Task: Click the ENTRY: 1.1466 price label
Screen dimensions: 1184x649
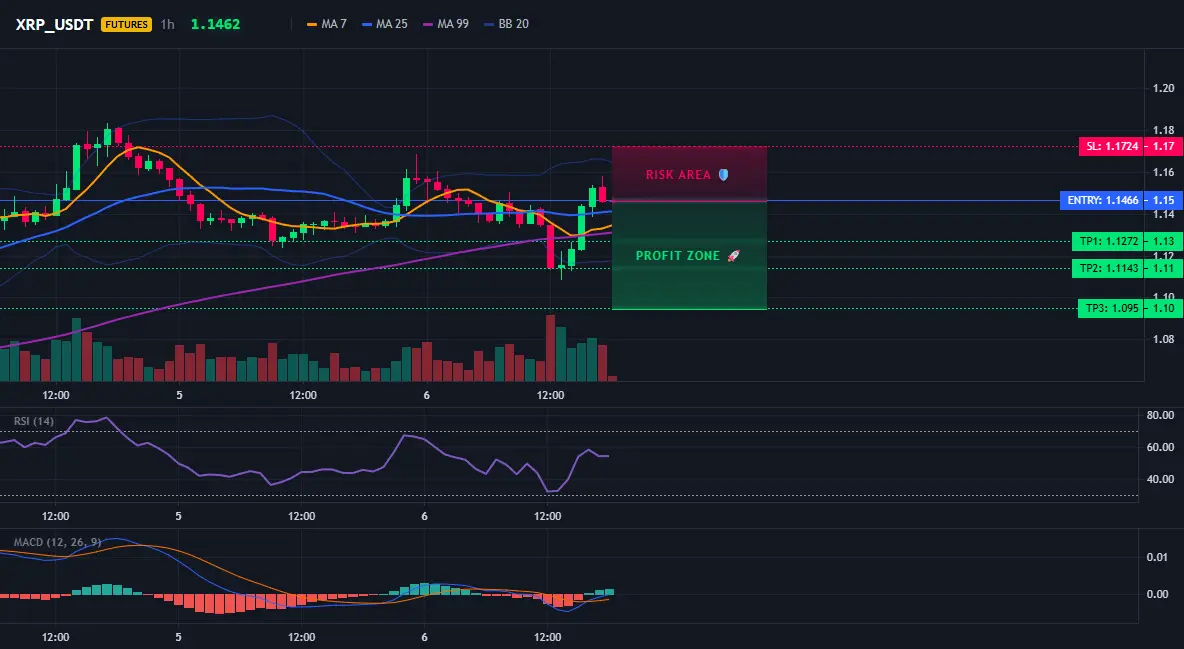Action: coord(1102,200)
